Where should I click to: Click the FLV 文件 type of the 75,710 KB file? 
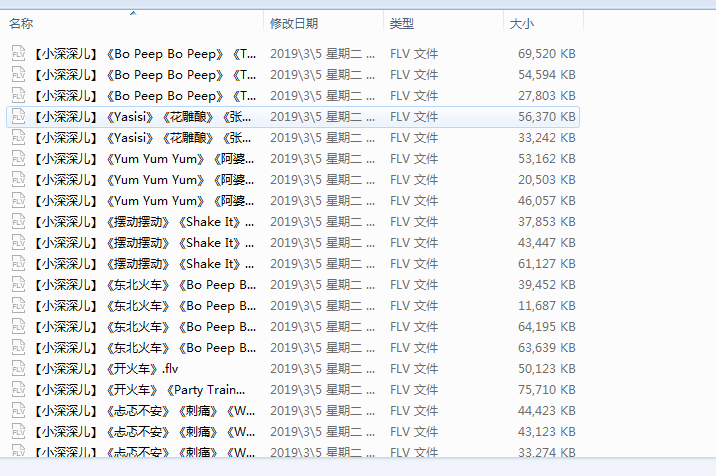414,390
